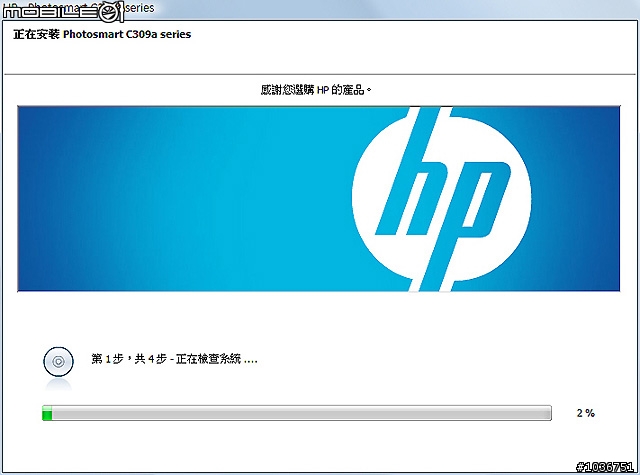
Task: Click the installation progress bar
Action: pyautogui.click(x=297, y=413)
